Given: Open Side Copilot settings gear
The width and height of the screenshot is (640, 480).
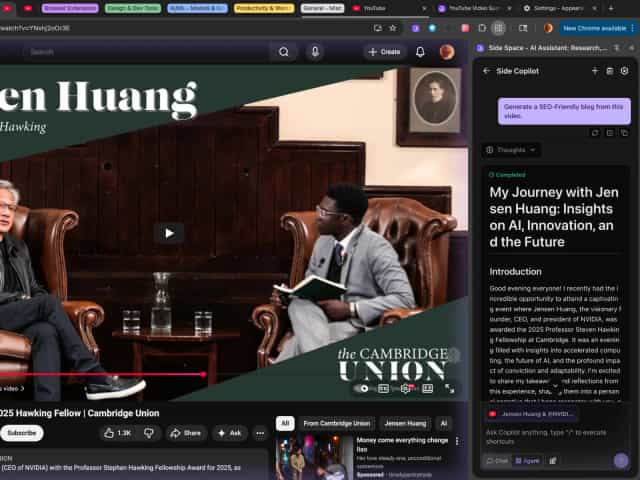Looking at the screenshot, I should click(x=624, y=71).
